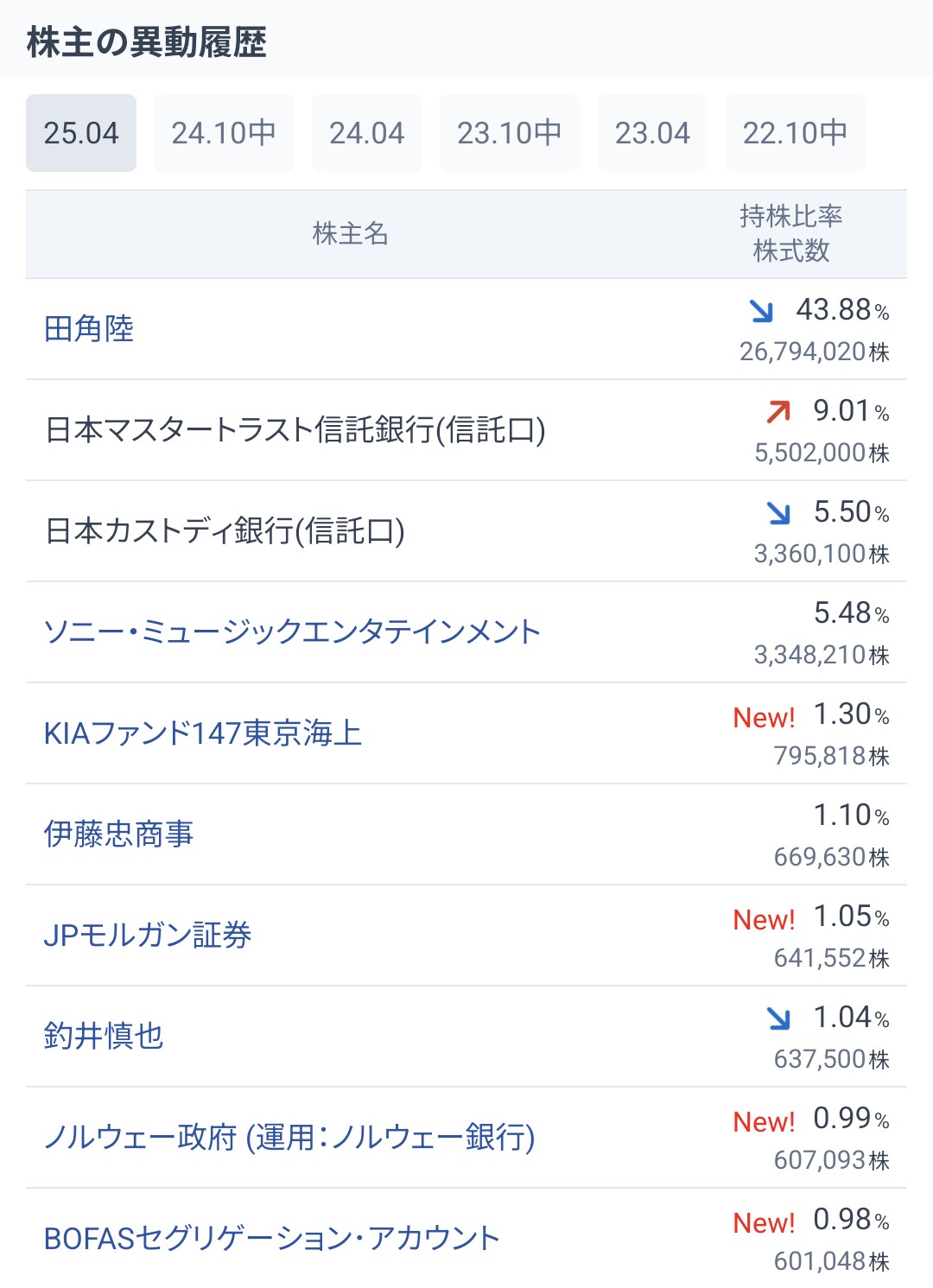Switch to the 23.04 tab

pyautogui.click(x=652, y=133)
